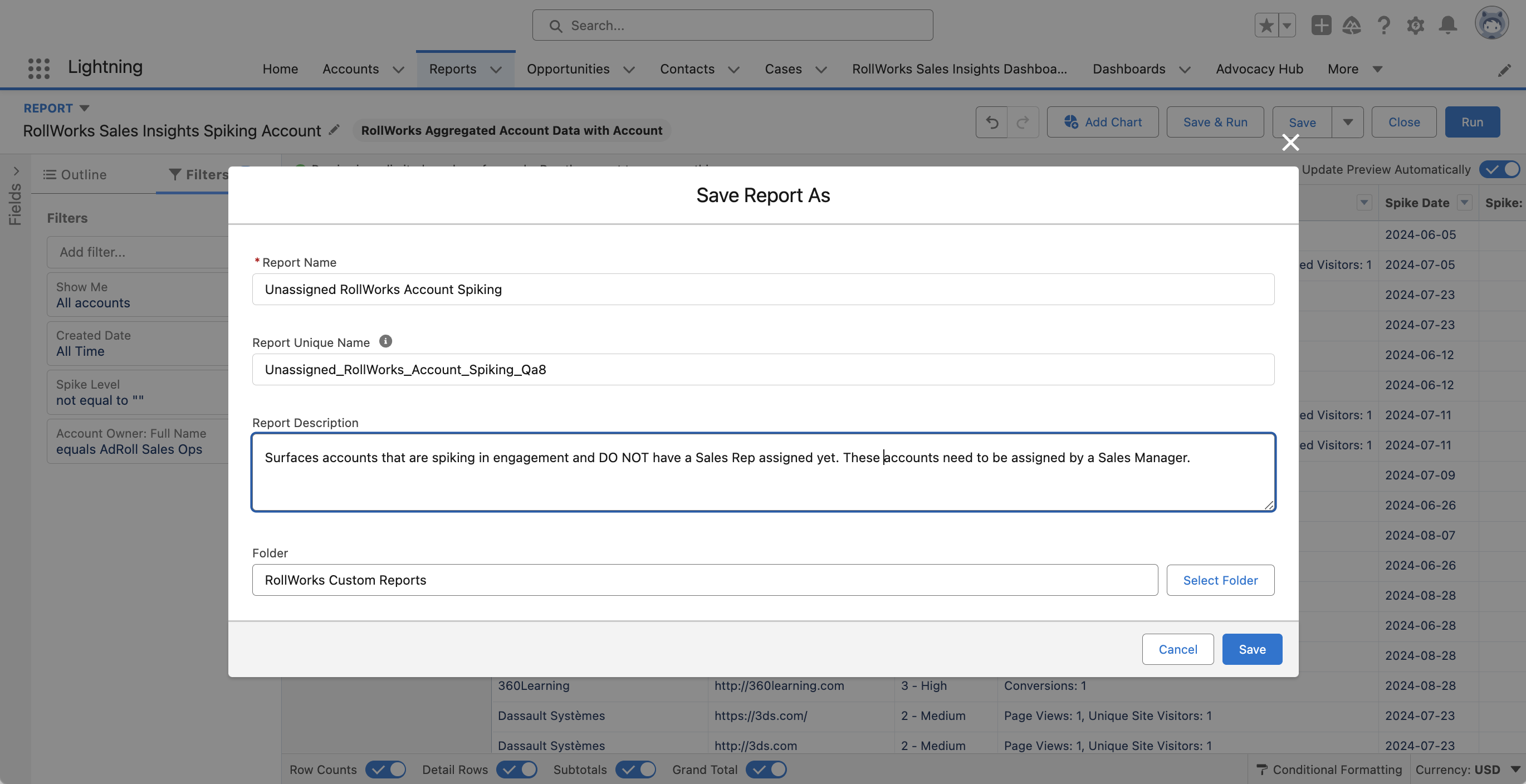Click the notifications bell icon
This screenshot has width=1526, height=784.
(x=1448, y=26)
